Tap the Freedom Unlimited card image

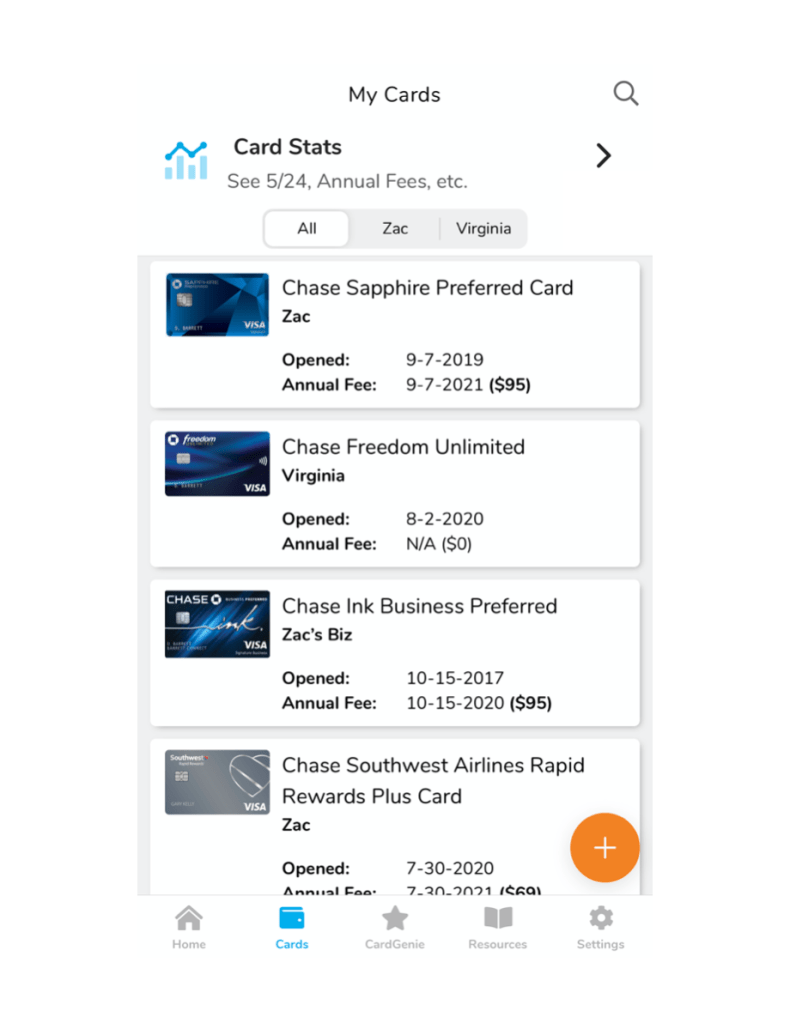pyautogui.click(x=217, y=464)
